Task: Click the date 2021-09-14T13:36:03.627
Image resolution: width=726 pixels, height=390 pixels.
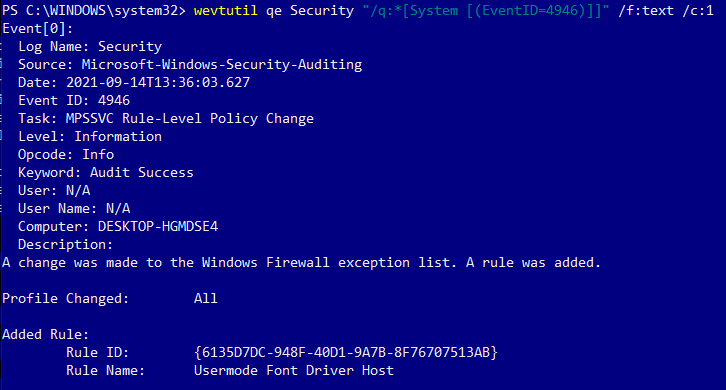Action: 158,82
